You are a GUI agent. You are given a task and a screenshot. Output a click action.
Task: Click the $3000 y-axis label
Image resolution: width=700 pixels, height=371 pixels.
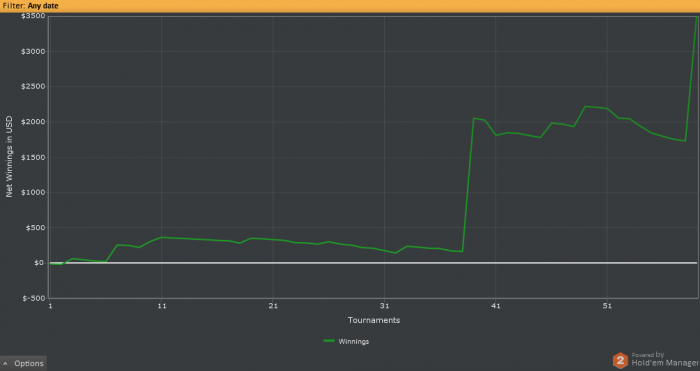pyautogui.click(x=33, y=51)
